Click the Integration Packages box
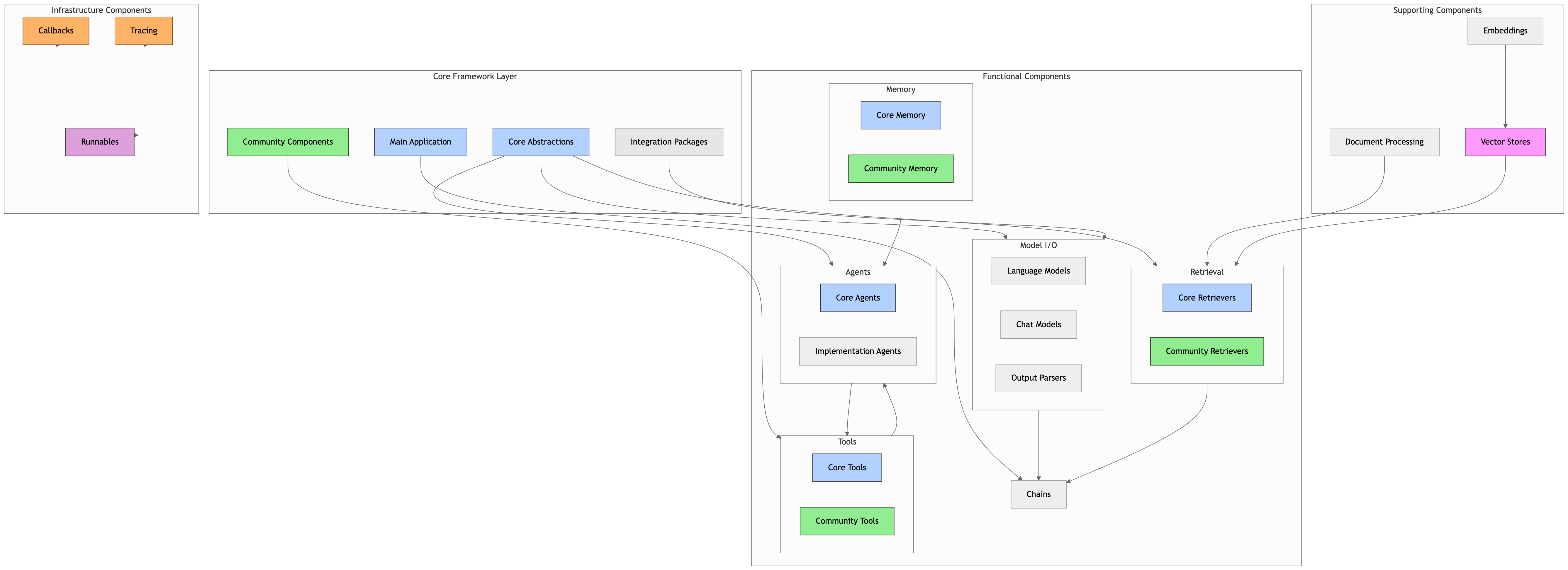Screen dimensions: 1568x570 pos(669,142)
